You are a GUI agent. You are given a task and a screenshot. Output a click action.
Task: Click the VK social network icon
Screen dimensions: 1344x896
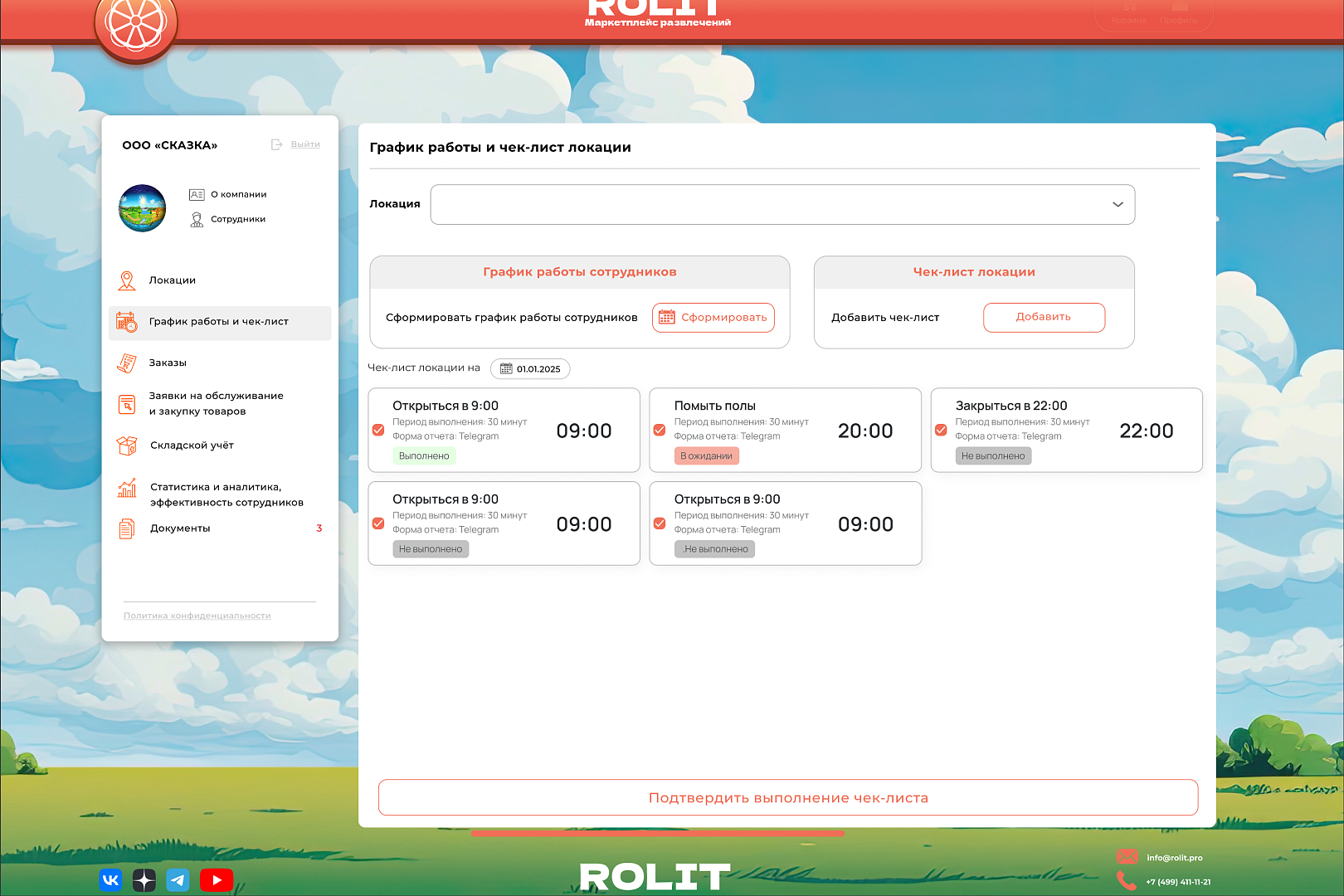pos(110,880)
